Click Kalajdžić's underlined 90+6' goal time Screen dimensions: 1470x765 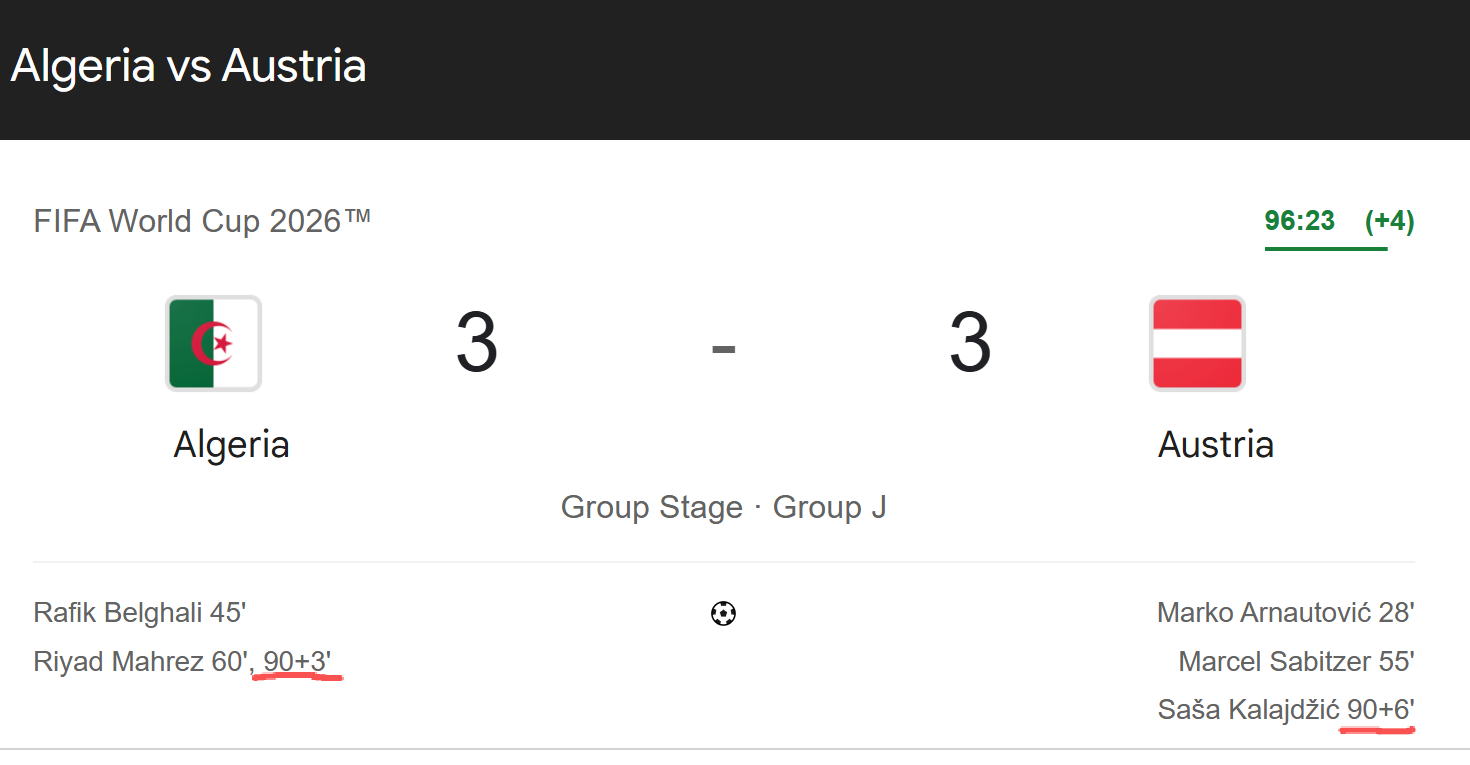point(1381,710)
